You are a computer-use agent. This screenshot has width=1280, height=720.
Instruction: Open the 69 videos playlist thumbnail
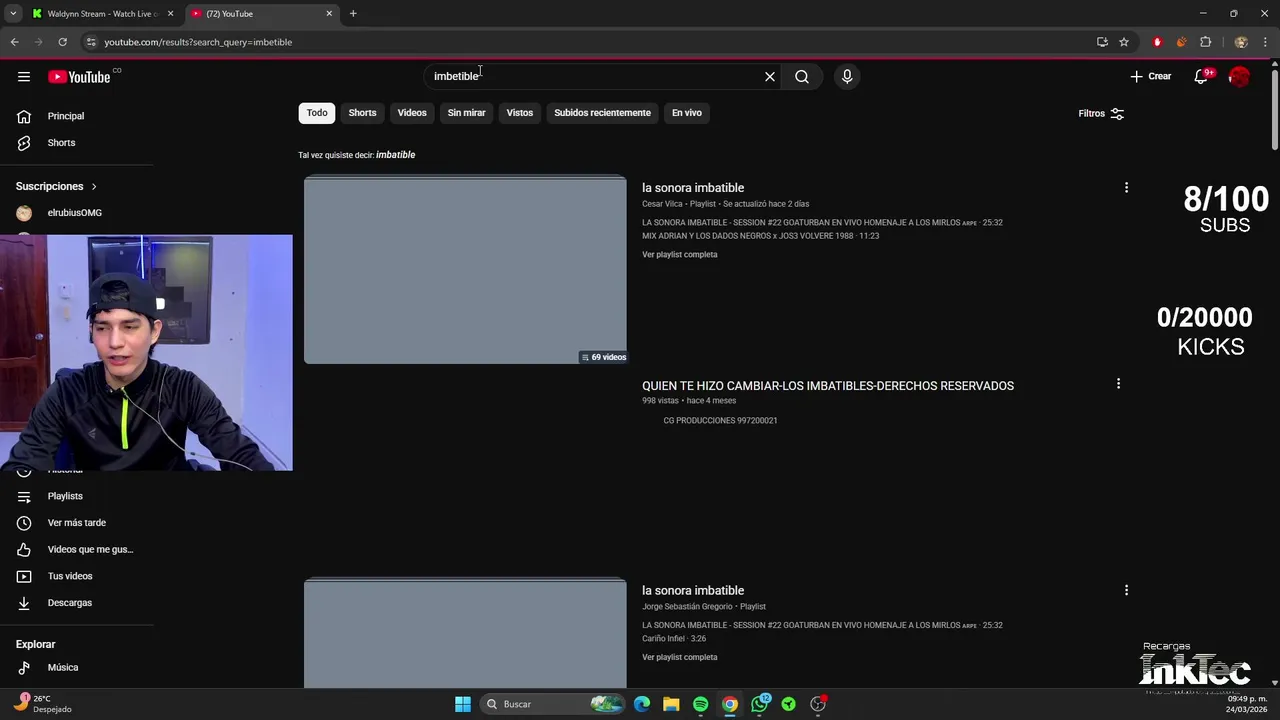tap(465, 270)
